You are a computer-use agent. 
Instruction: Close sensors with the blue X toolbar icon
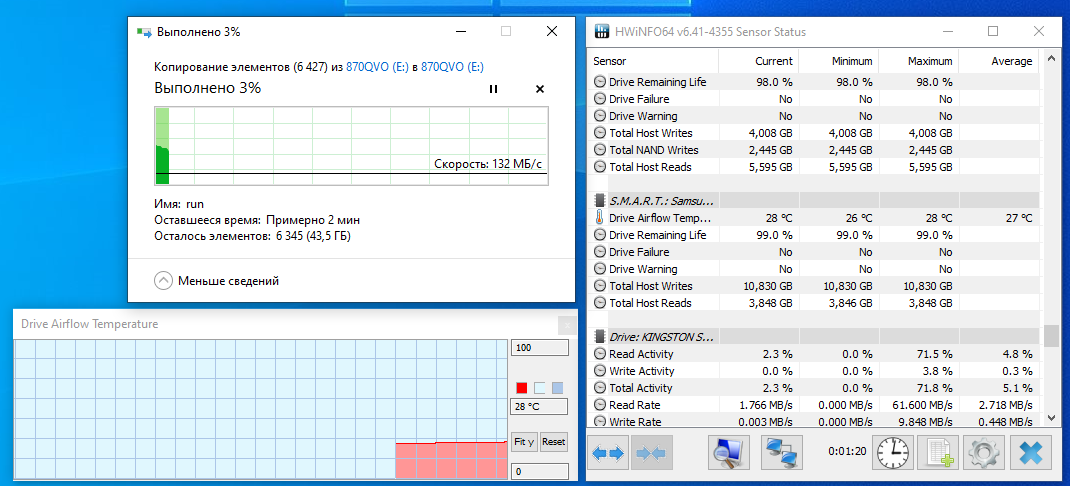pos(1032,453)
